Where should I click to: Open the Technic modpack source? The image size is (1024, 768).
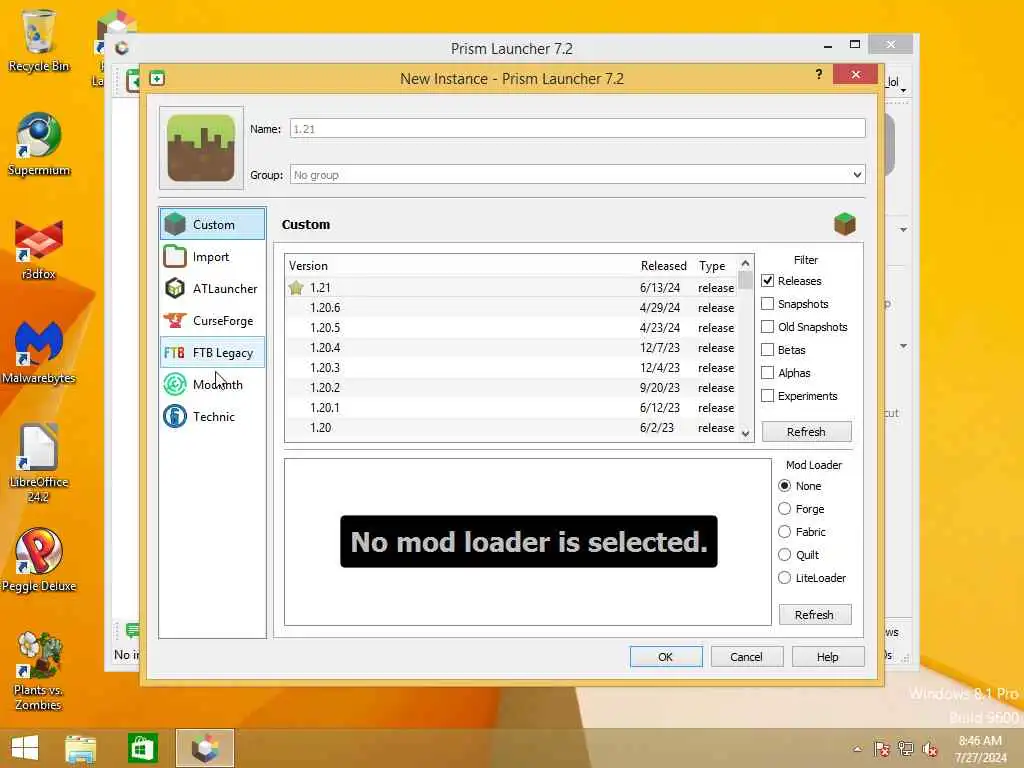point(212,417)
